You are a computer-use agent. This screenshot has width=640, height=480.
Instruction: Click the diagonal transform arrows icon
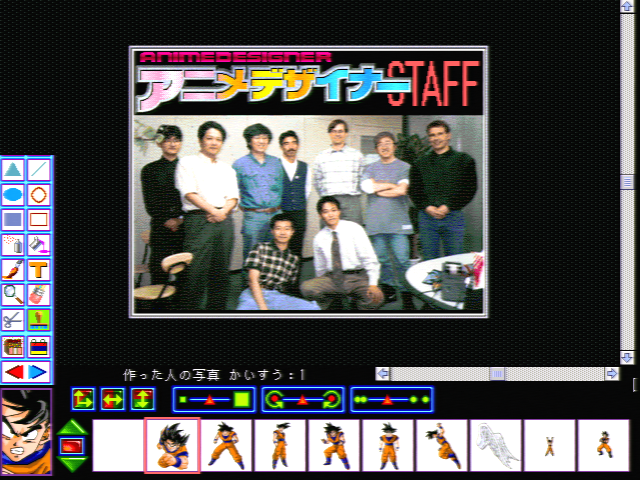[83, 399]
